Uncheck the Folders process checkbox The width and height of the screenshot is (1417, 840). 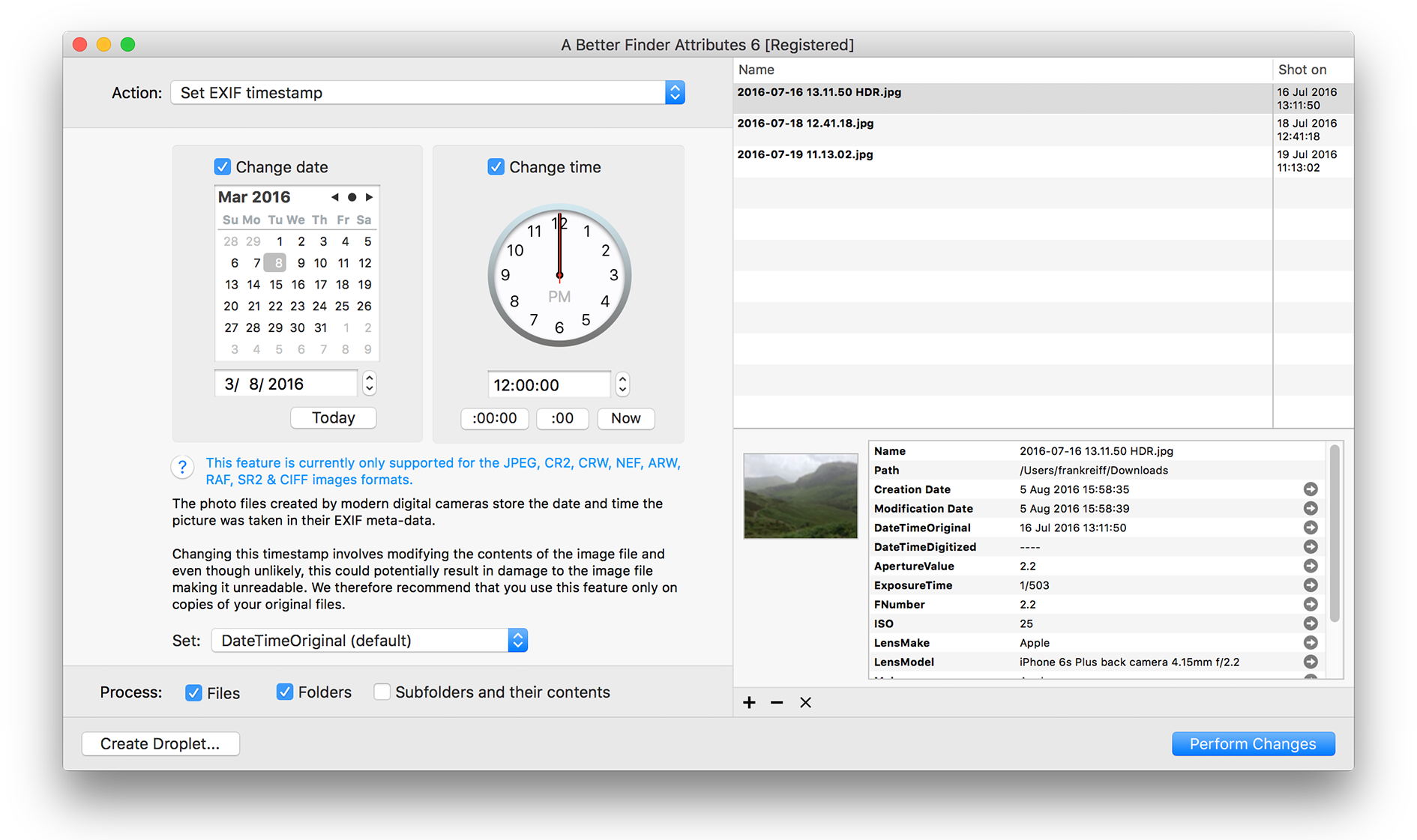coord(284,692)
